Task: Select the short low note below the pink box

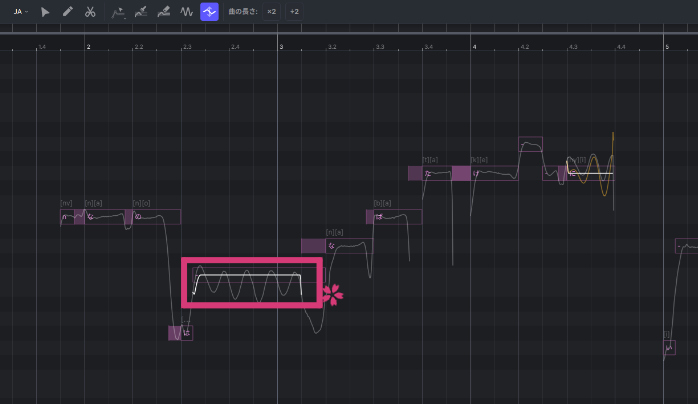Action: pos(181,333)
